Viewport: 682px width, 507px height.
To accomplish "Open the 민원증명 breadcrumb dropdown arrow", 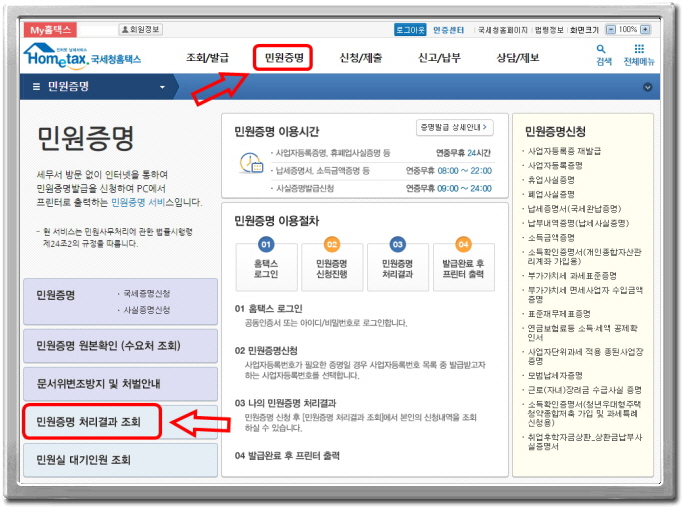I will pos(162,87).
